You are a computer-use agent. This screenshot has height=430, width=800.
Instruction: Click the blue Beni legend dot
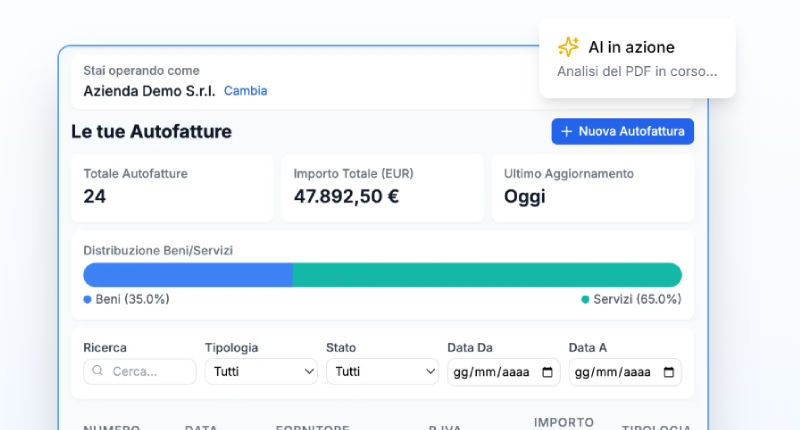[x=87, y=299]
